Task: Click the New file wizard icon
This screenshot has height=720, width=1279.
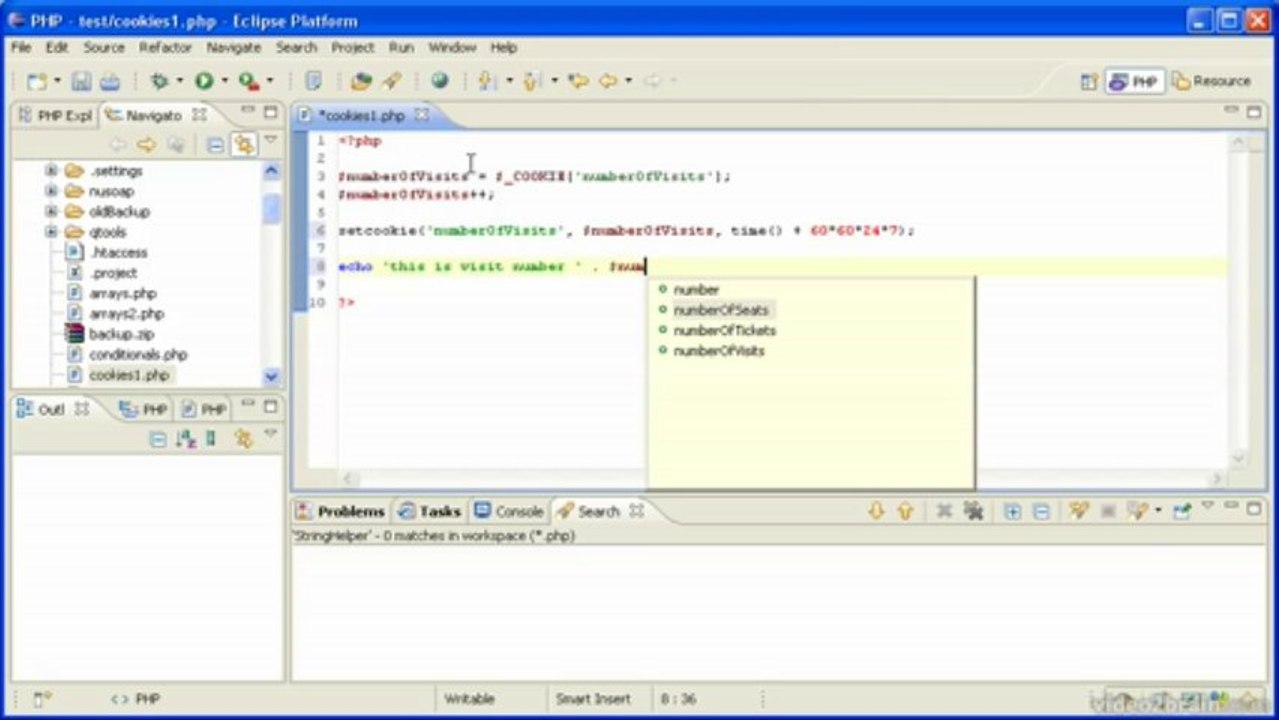Action: pyautogui.click(x=37, y=81)
